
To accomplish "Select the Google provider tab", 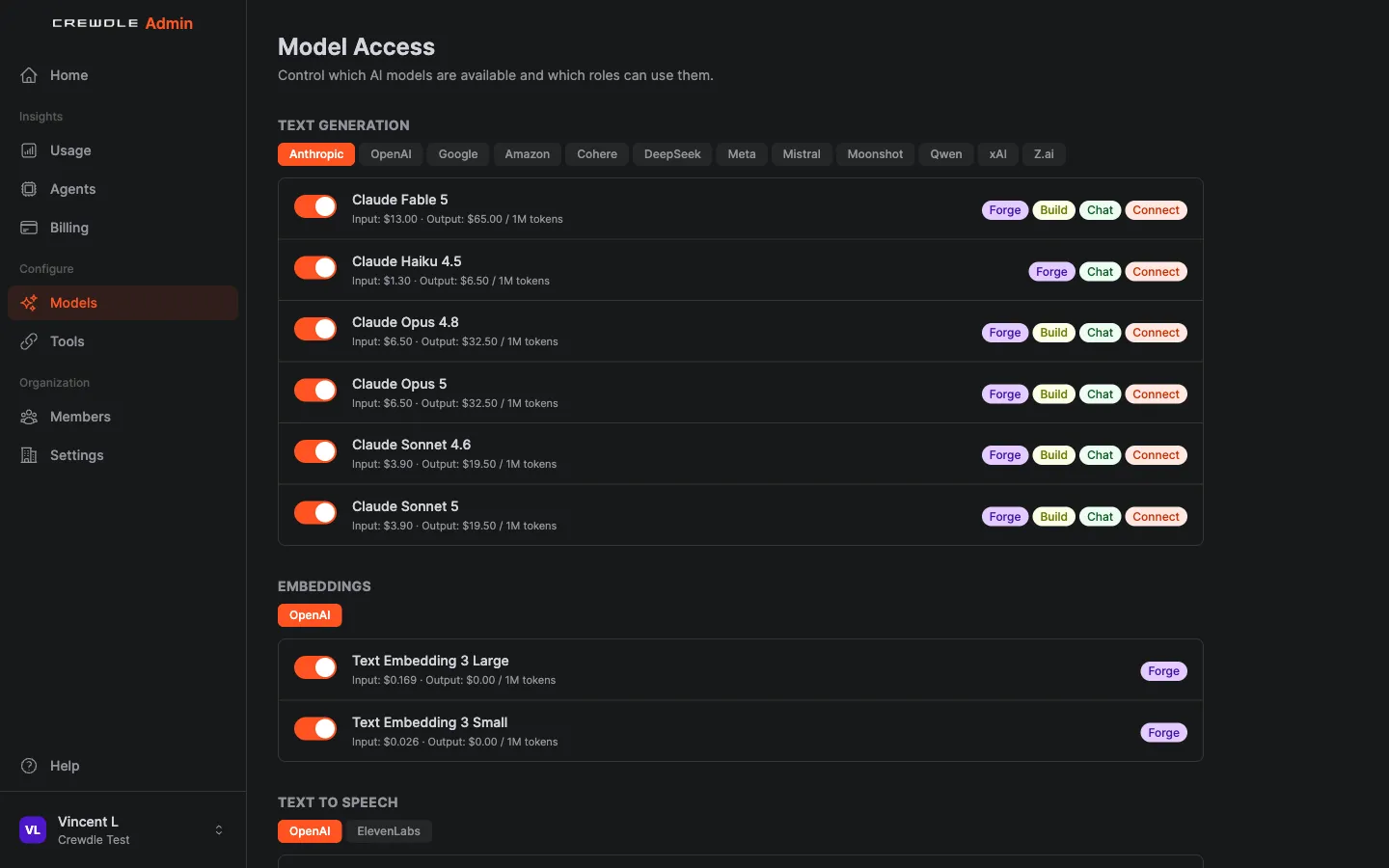I will point(458,154).
